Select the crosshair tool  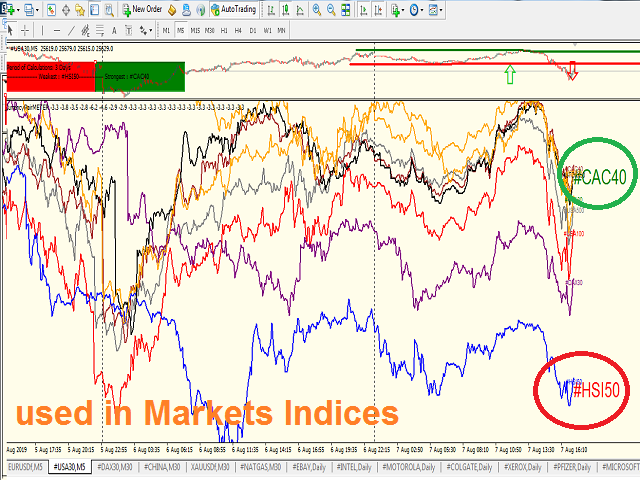point(24,30)
